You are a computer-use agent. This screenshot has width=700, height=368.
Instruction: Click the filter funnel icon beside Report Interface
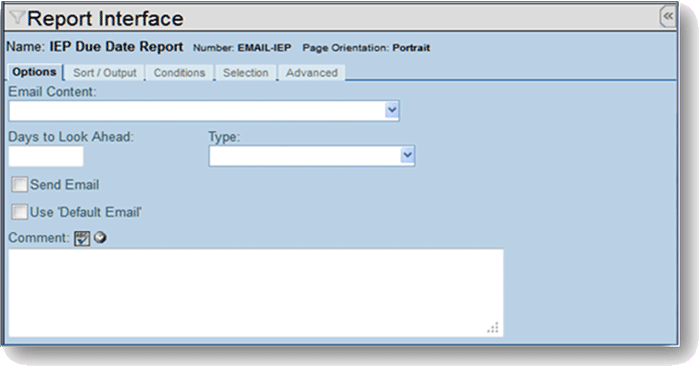click(17, 17)
